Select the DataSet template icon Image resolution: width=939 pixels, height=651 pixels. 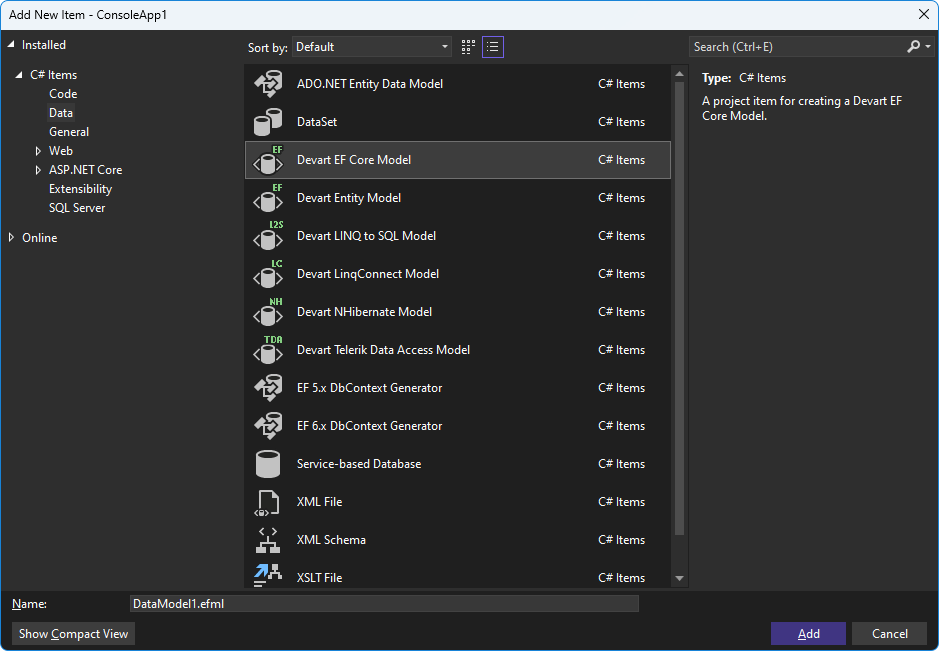point(267,122)
